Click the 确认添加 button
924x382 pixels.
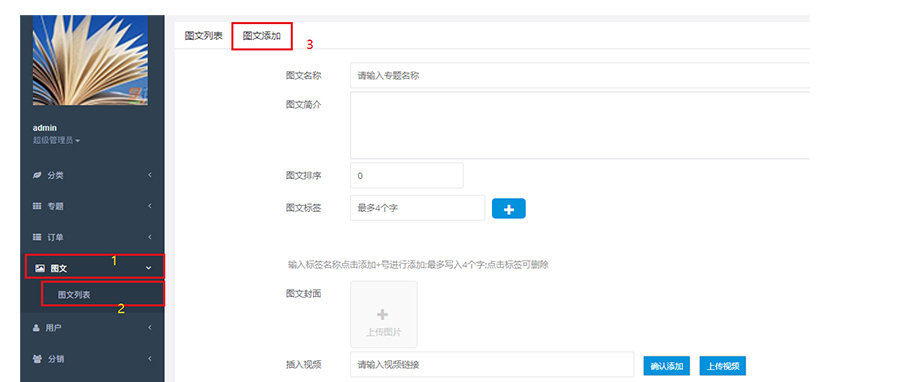666,366
